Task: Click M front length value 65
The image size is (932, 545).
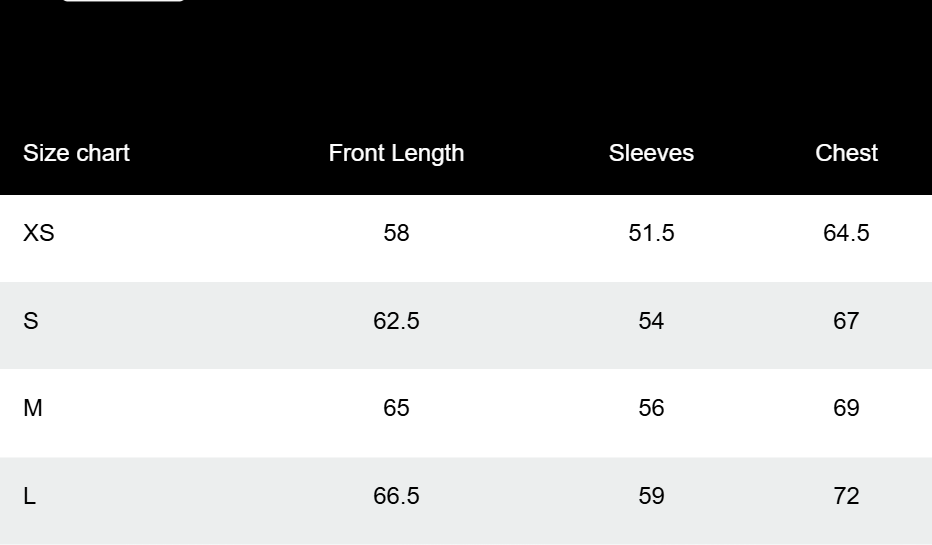Action: tap(396, 408)
